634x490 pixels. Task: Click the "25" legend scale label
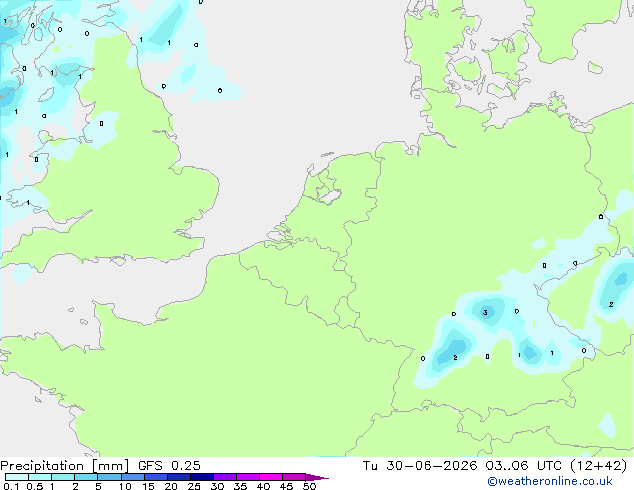[194, 486]
